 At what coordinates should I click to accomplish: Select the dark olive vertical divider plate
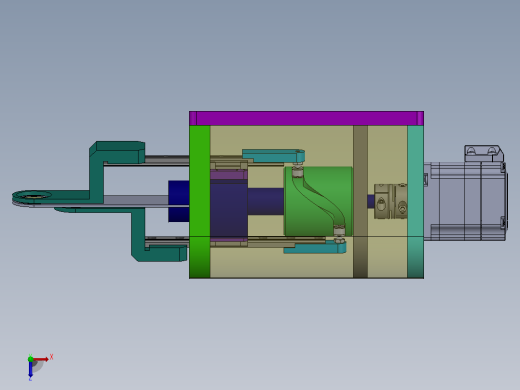point(360,202)
